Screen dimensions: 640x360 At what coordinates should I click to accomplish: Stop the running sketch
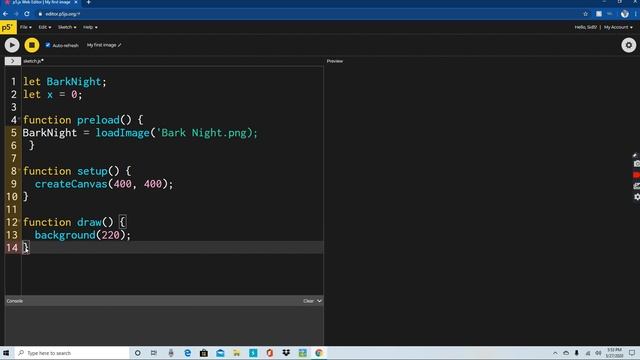point(32,45)
